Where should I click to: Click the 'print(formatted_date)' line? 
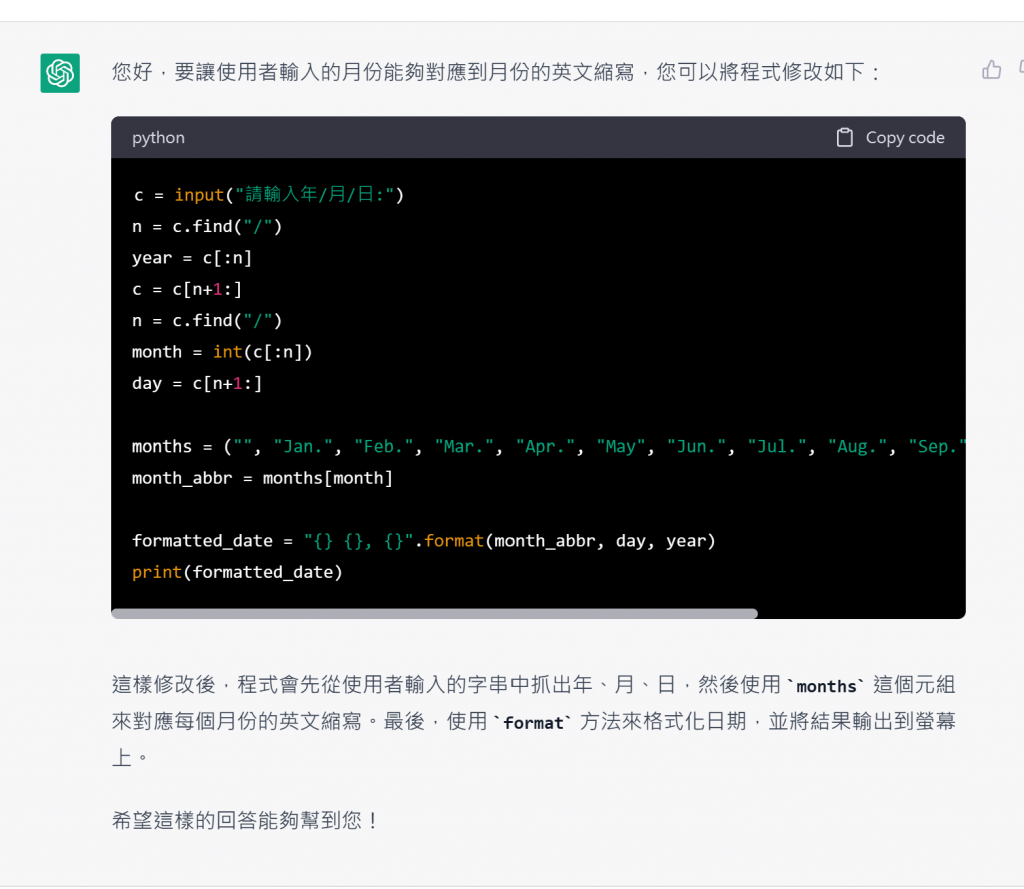click(x=237, y=572)
